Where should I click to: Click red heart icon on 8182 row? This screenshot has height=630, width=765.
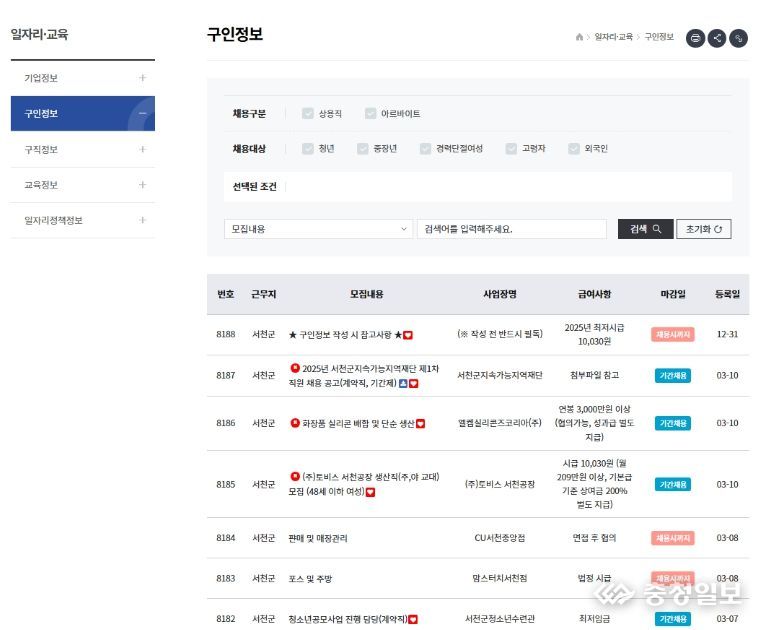pyautogui.click(x=413, y=620)
